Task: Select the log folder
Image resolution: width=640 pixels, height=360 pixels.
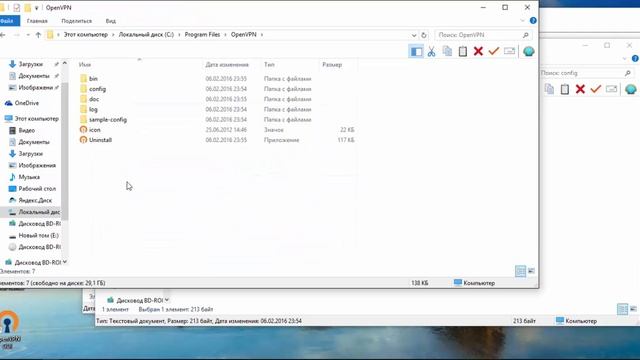Action: click(93, 109)
